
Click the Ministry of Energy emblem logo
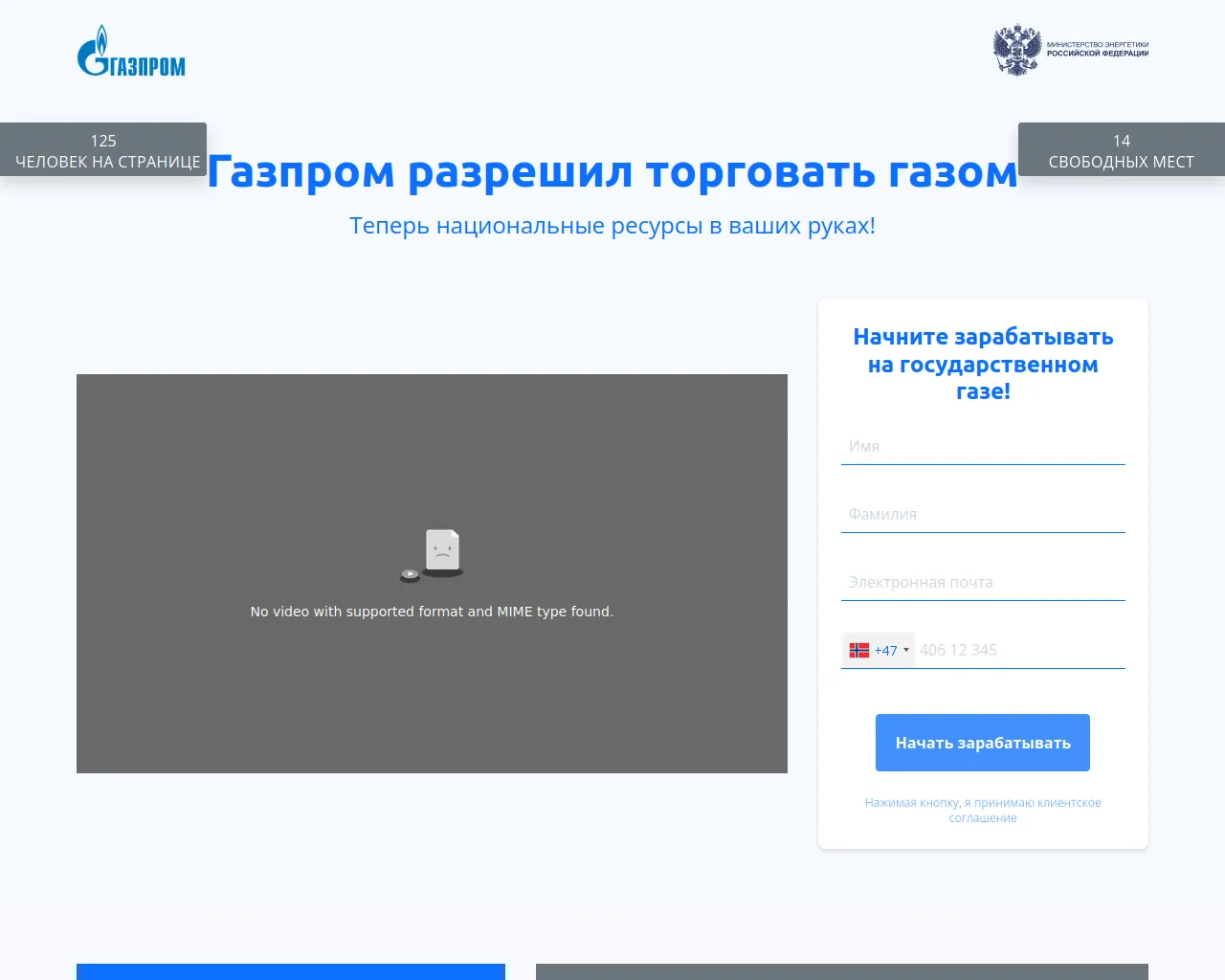coord(1070,50)
